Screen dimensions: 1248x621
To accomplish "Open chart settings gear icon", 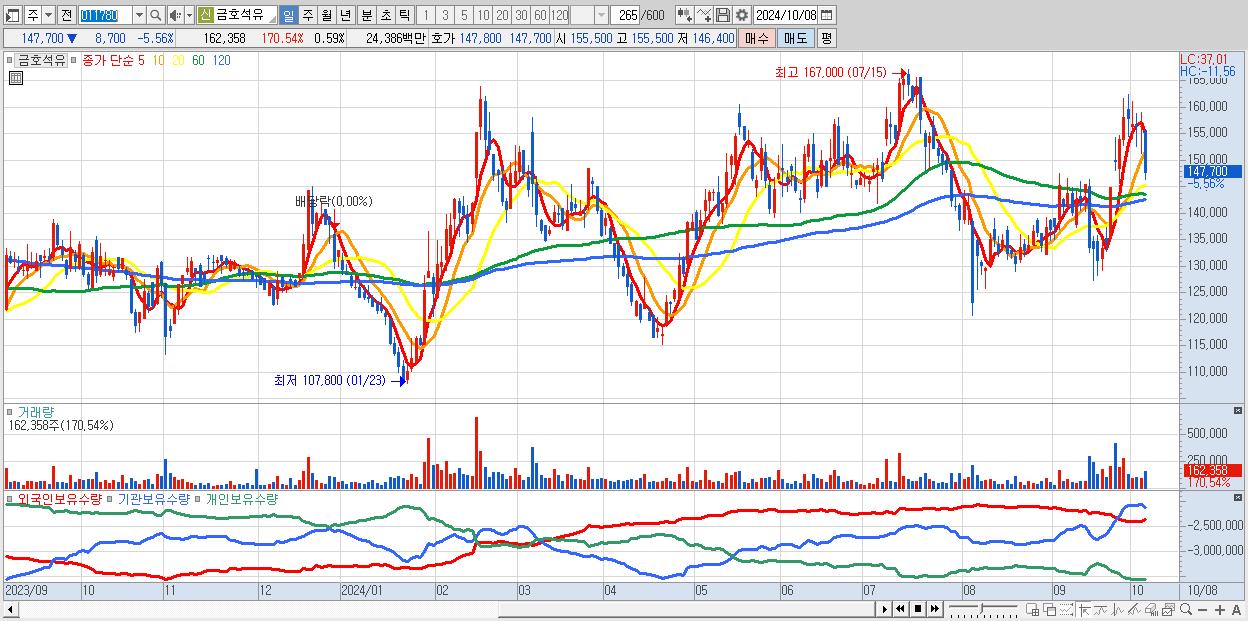I will coord(742,16).
